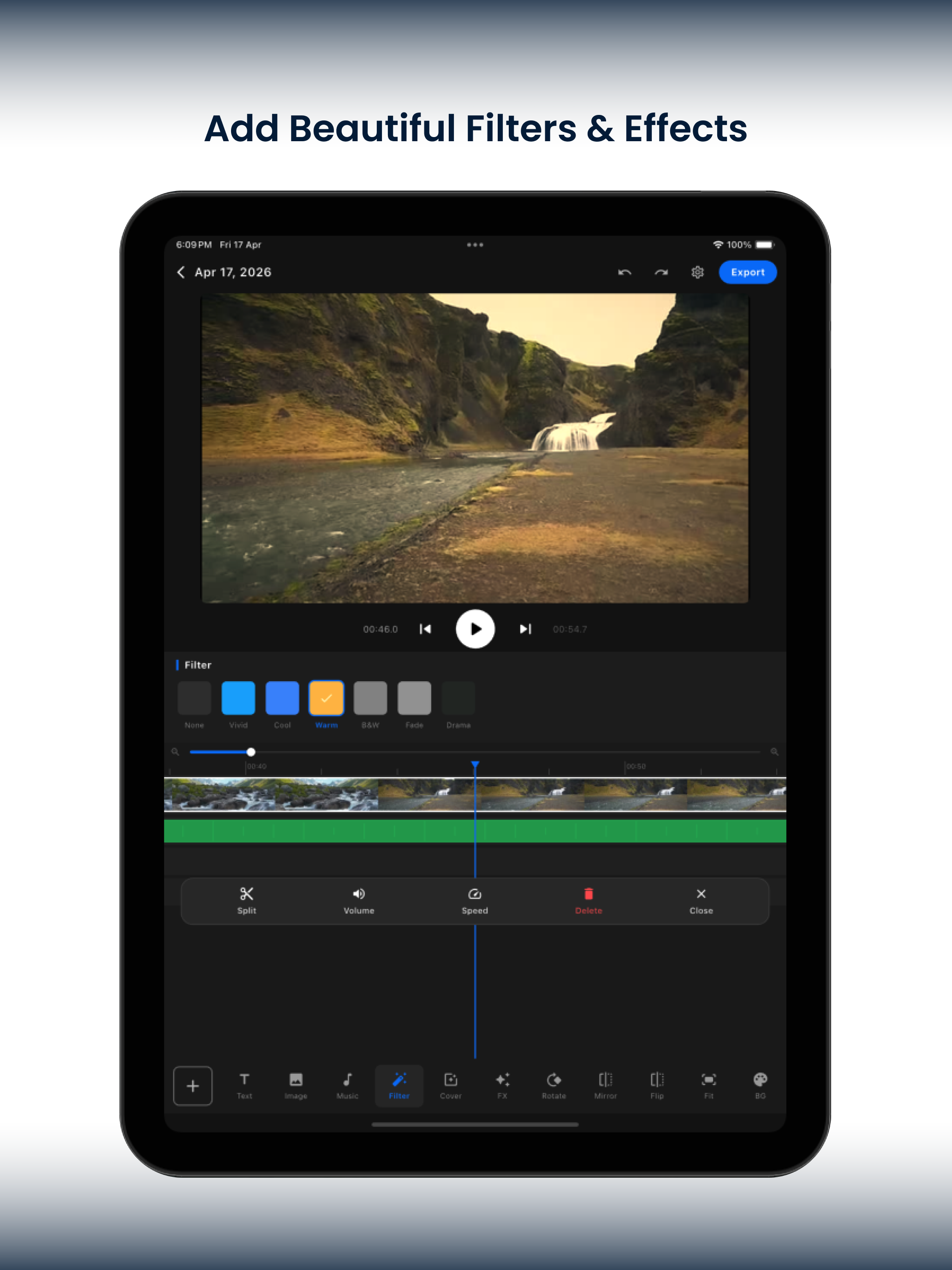
Task: Select the mountain stream clip thumbnail
Action: 271,795
